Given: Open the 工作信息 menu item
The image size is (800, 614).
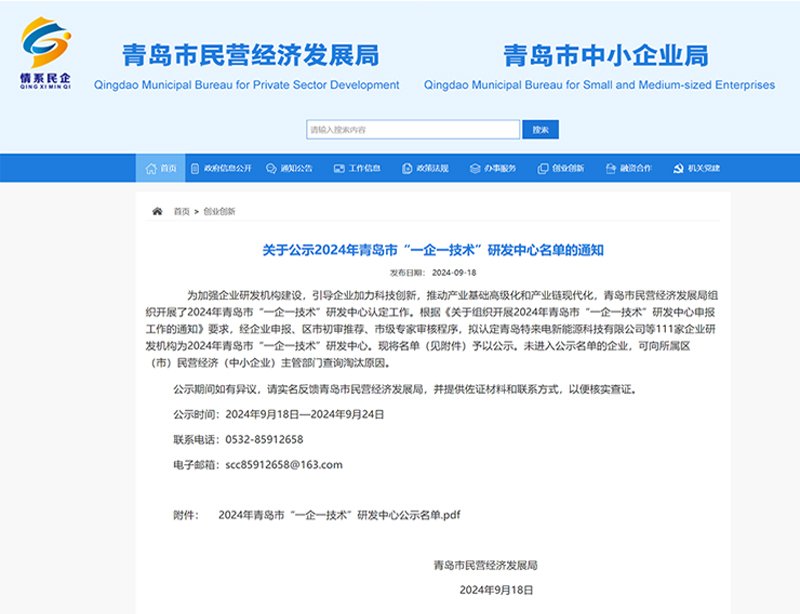Looking at the screenshot, I should [x=357, y=168].
